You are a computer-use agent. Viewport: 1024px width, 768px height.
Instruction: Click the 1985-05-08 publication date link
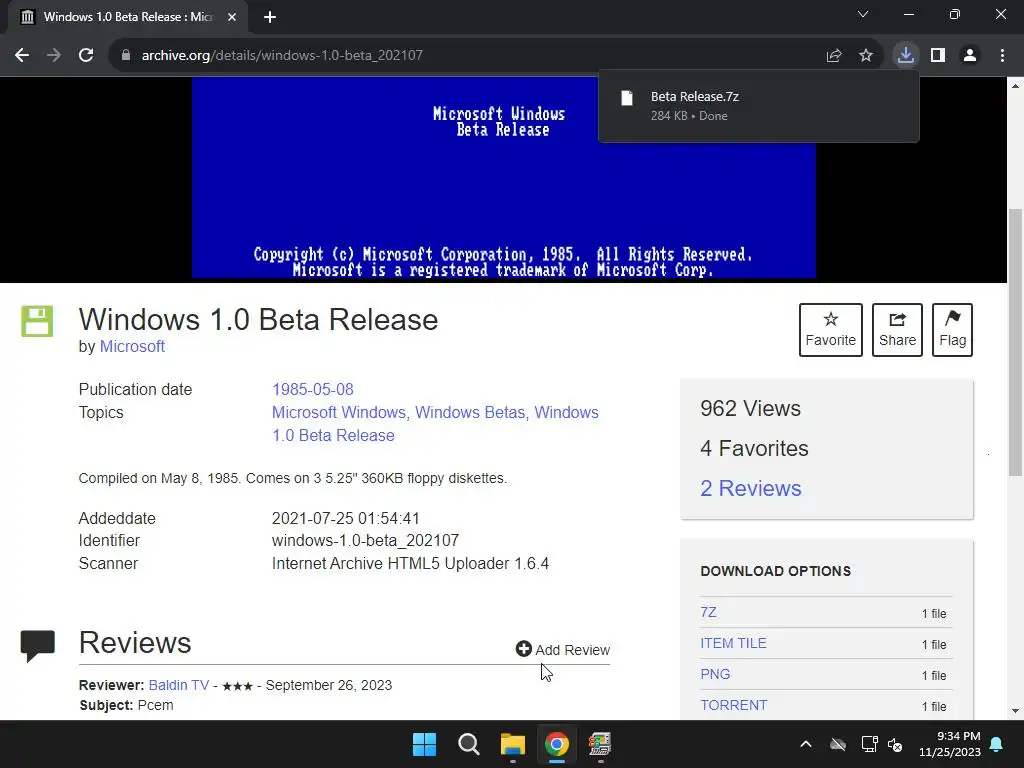[313, 390]
